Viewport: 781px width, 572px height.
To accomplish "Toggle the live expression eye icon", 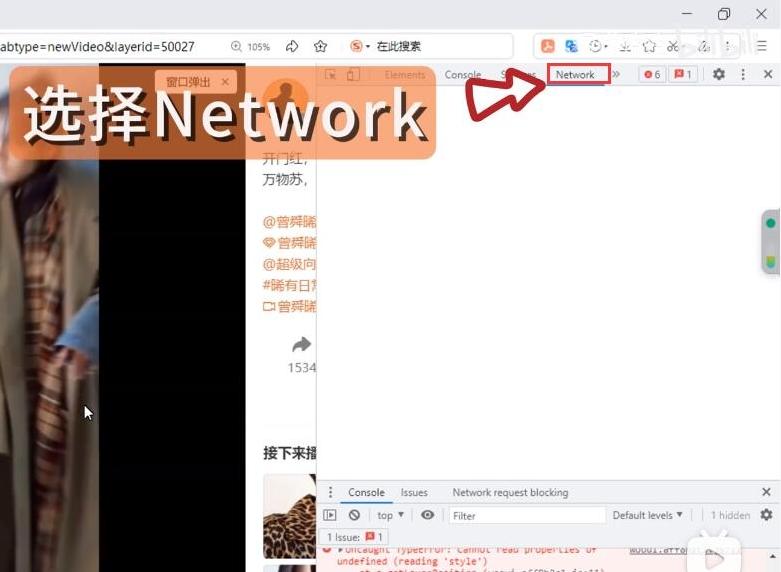I will coord(427,515).
